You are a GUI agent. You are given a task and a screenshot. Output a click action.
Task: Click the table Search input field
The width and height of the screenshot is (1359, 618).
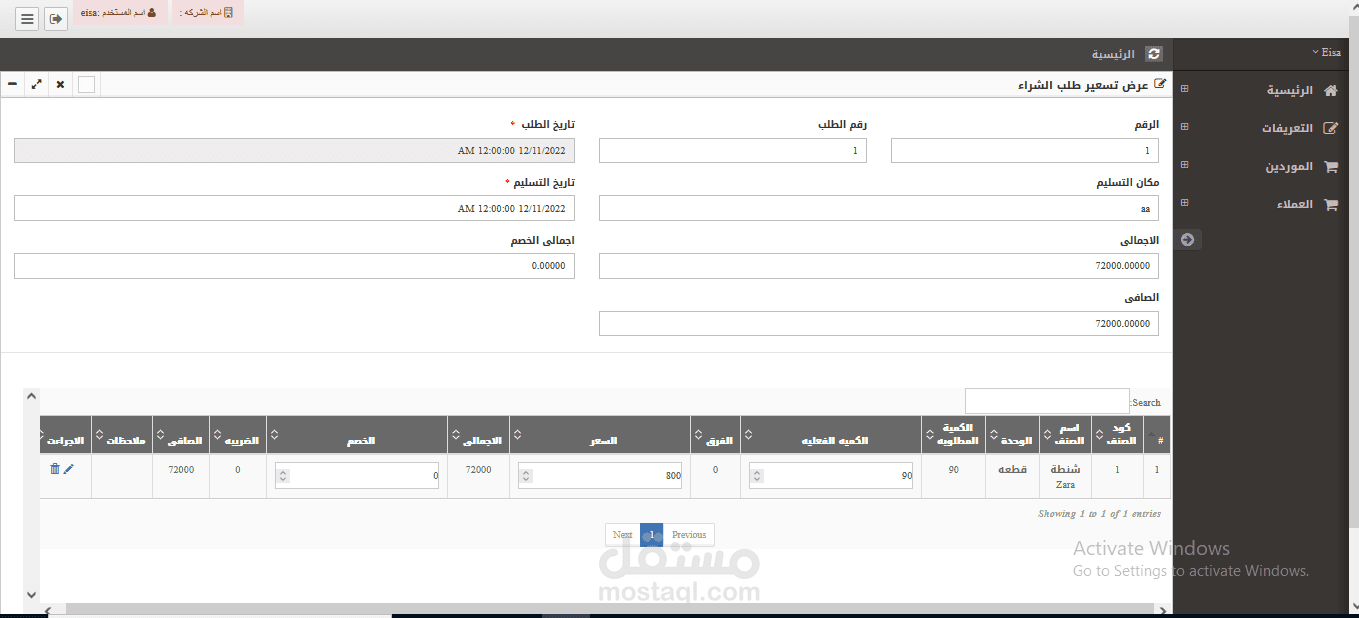point(1047,401)
